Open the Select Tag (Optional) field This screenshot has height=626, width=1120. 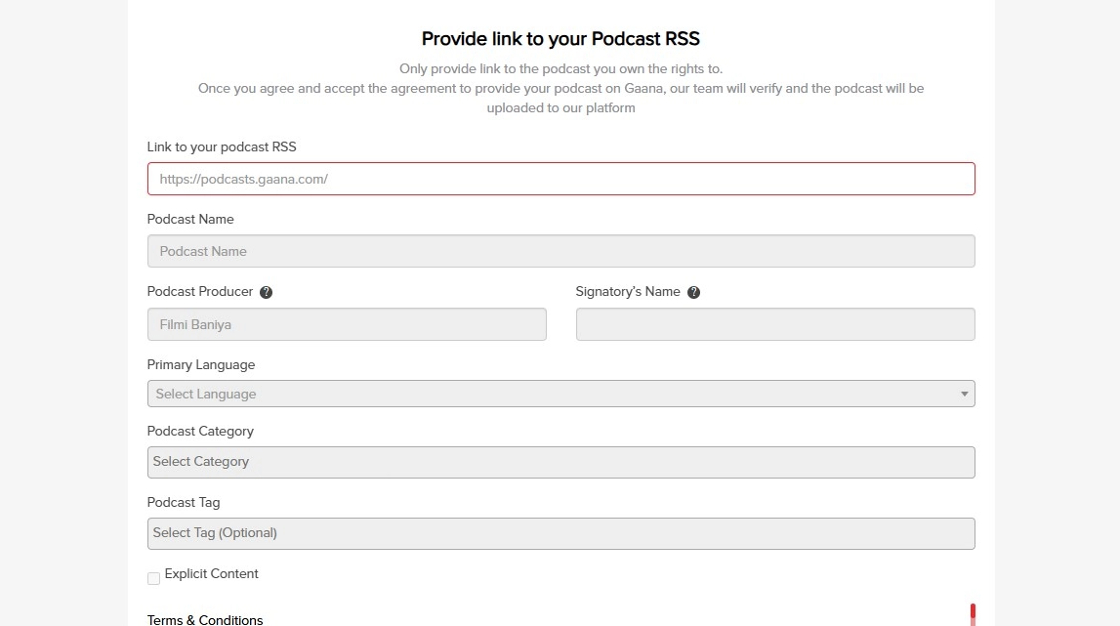[560, 533]
